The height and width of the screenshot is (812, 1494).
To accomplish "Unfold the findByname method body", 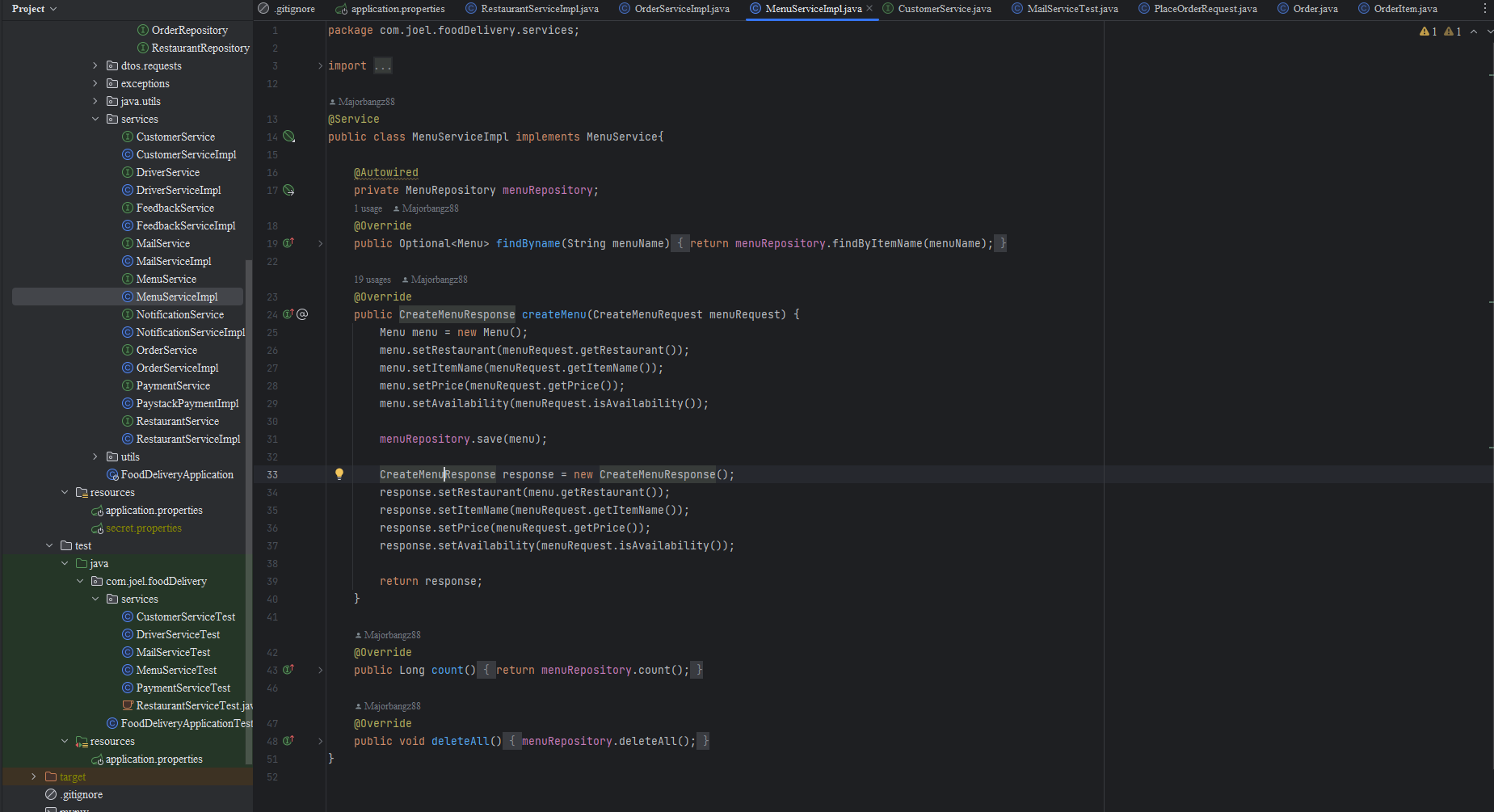I will (x=320, y=243).
